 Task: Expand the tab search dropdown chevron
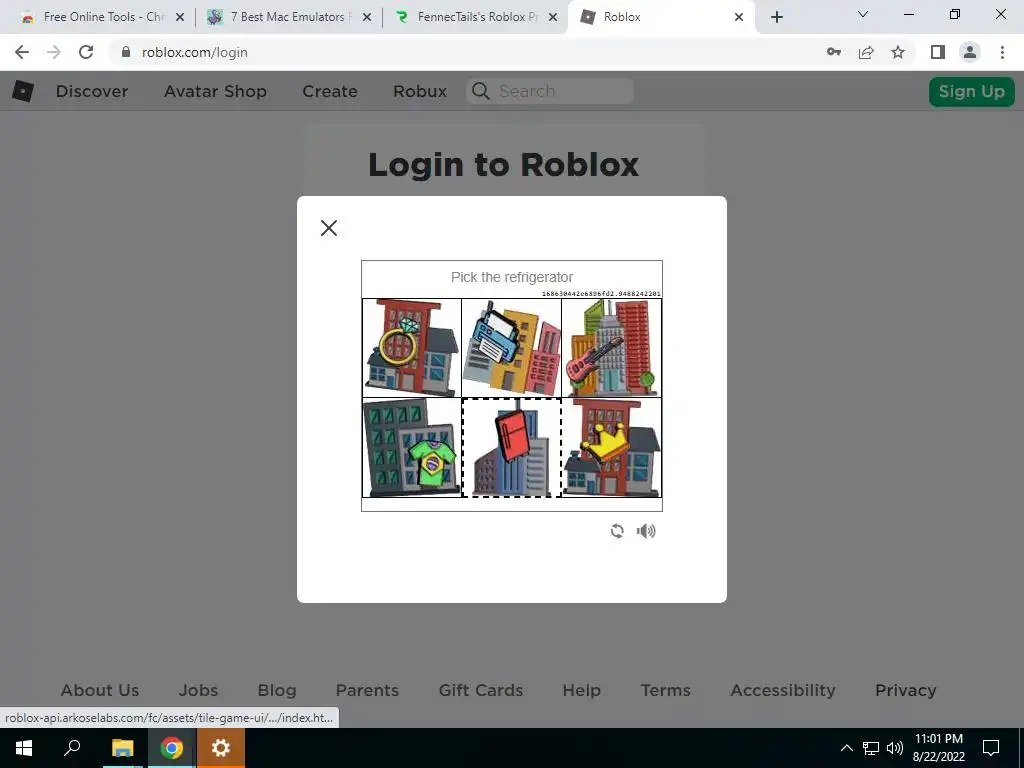pyautogui.click(x=863, y=14)
